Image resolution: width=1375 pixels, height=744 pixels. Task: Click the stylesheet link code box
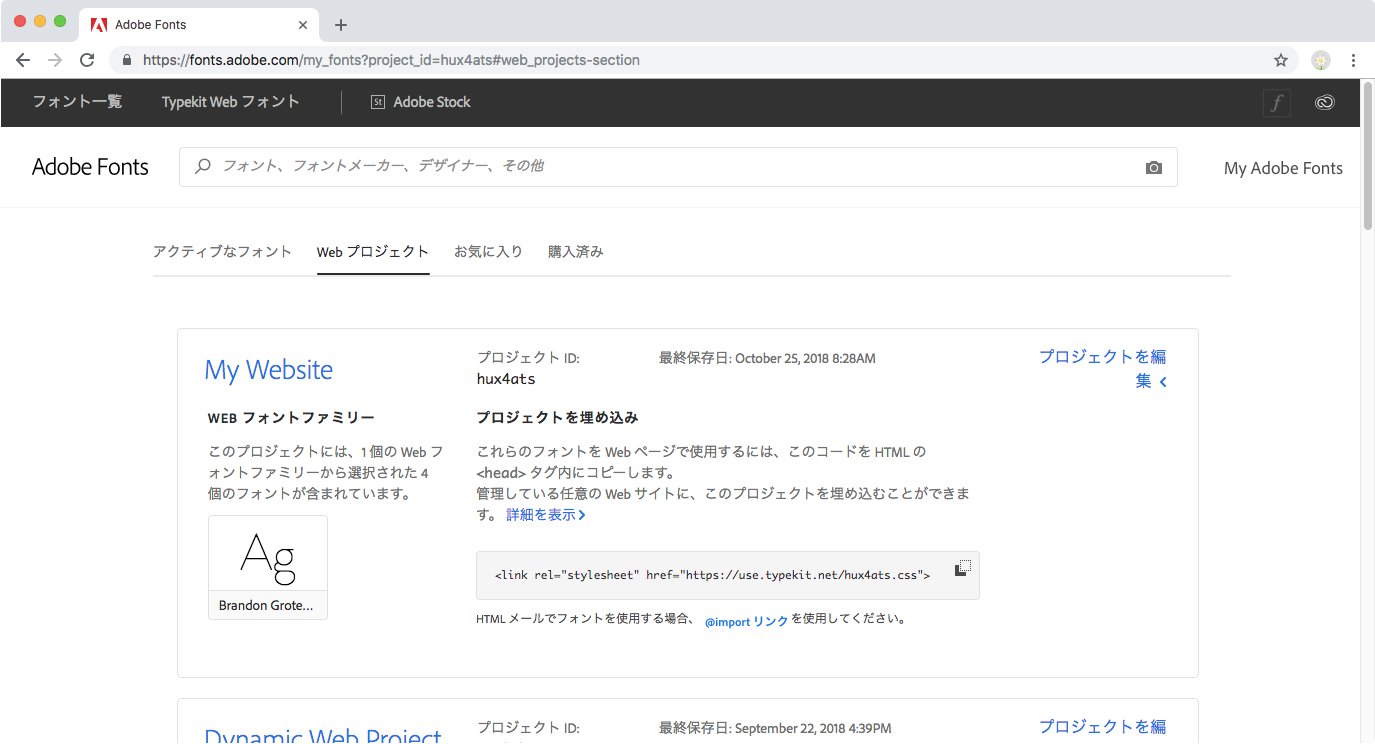(728, 575)
